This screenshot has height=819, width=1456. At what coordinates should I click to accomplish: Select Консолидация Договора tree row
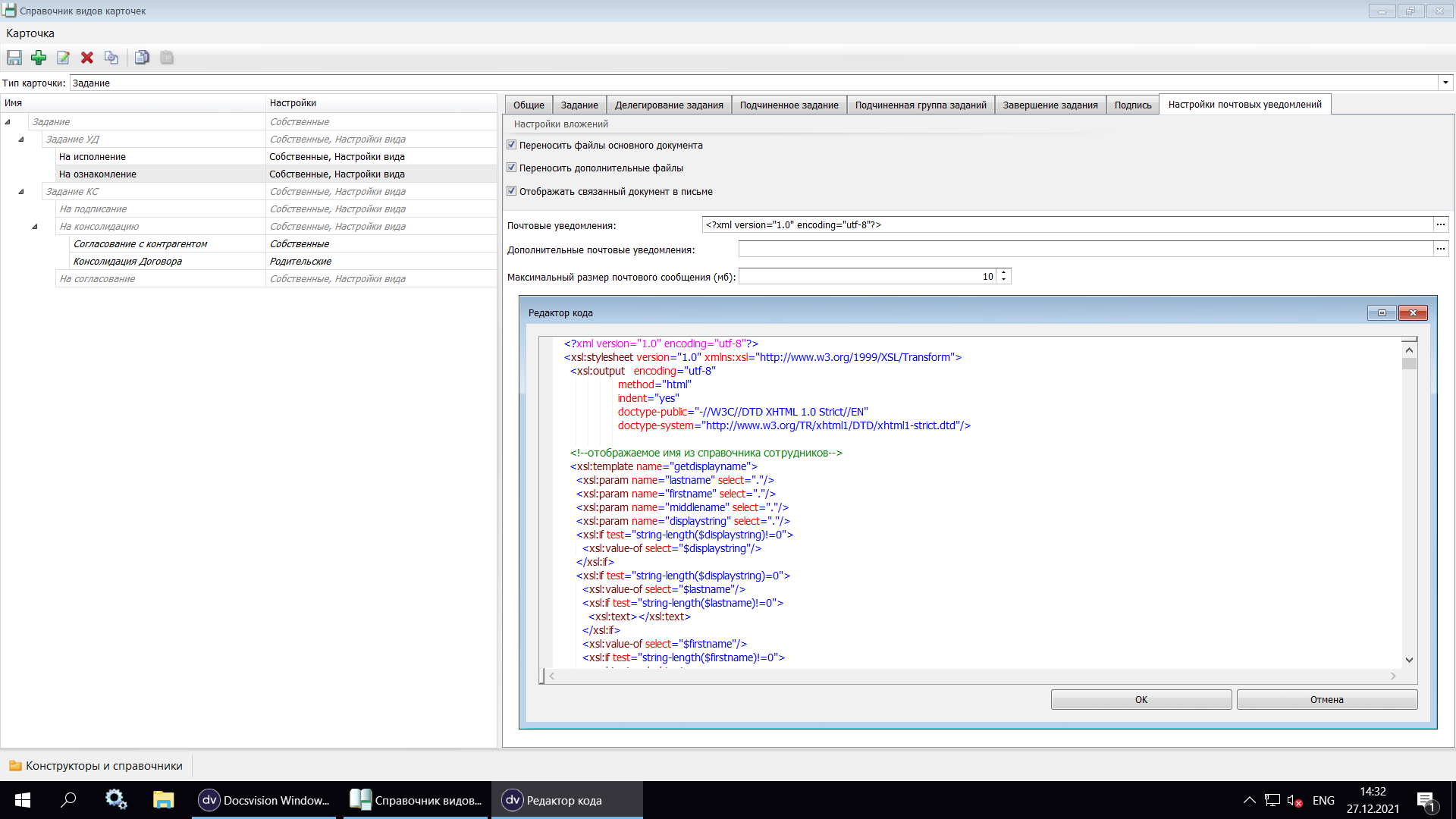click(x=283, y=262)
